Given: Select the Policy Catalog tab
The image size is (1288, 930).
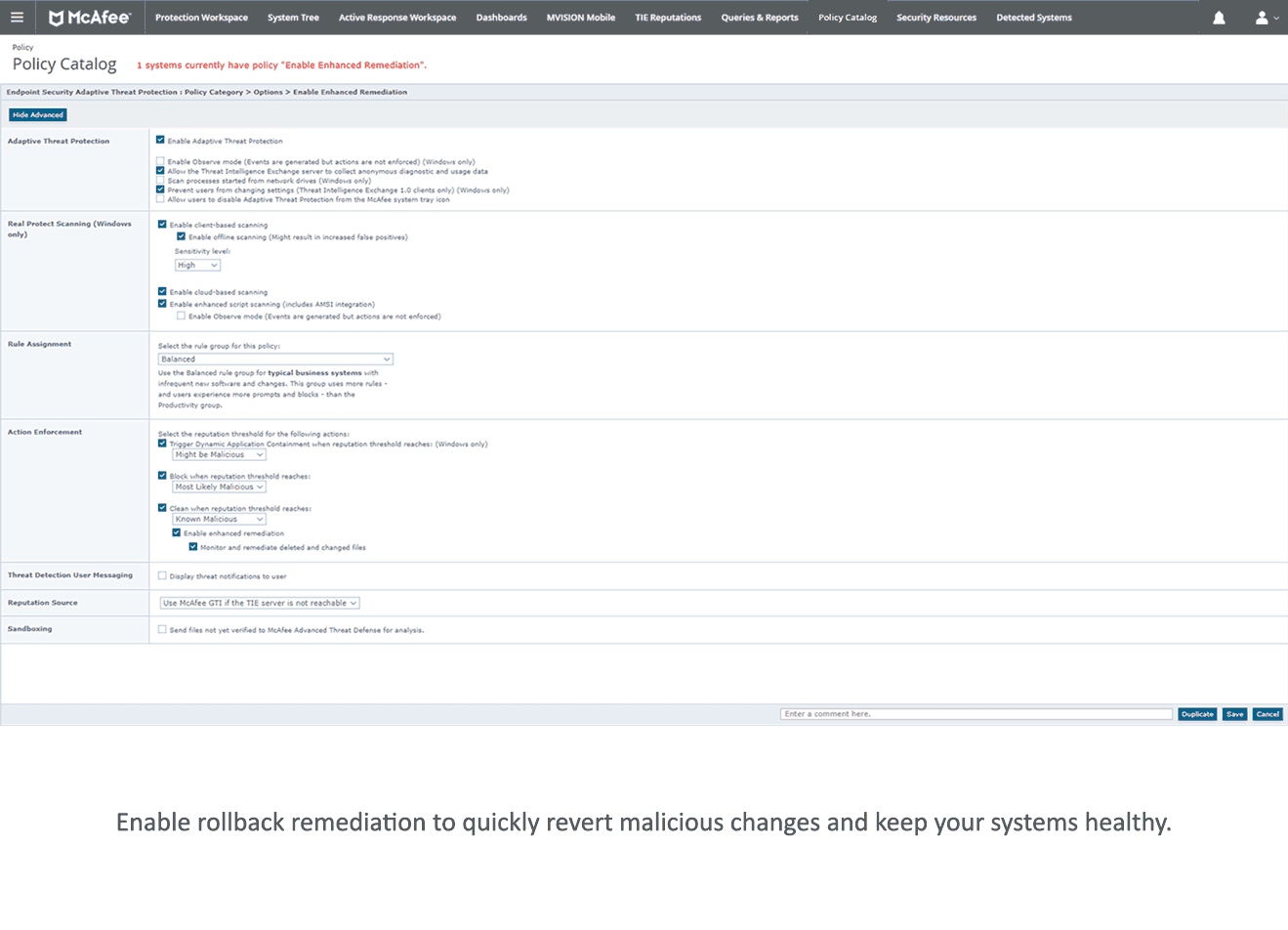Looking at the screenshot, I should tap(848, 18).
